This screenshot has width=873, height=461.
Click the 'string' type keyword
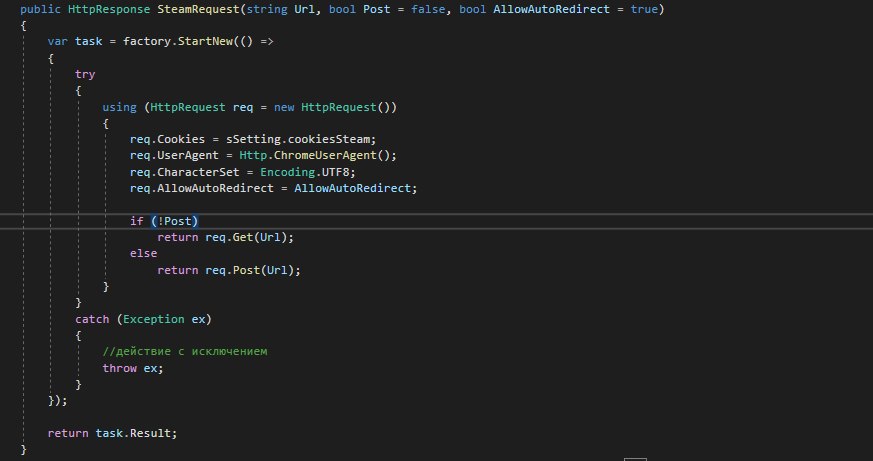[x=267, y=9]
